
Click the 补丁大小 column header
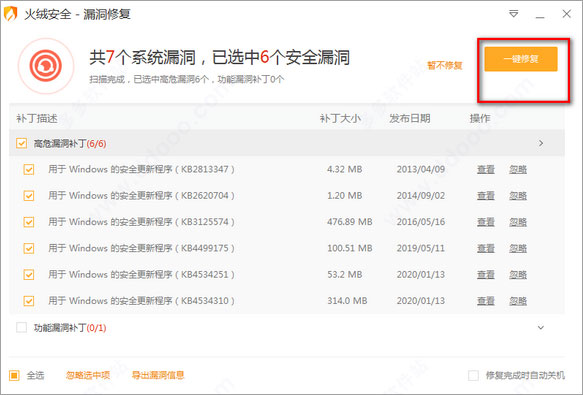pos(340,119)
